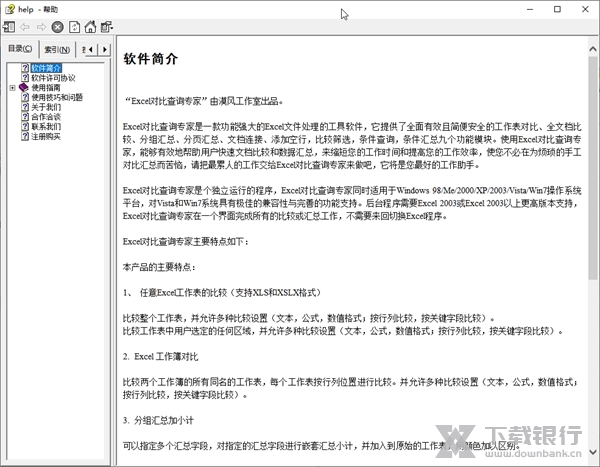
Task: Click the page icon beside 注册购买
Action: (25, 137)
